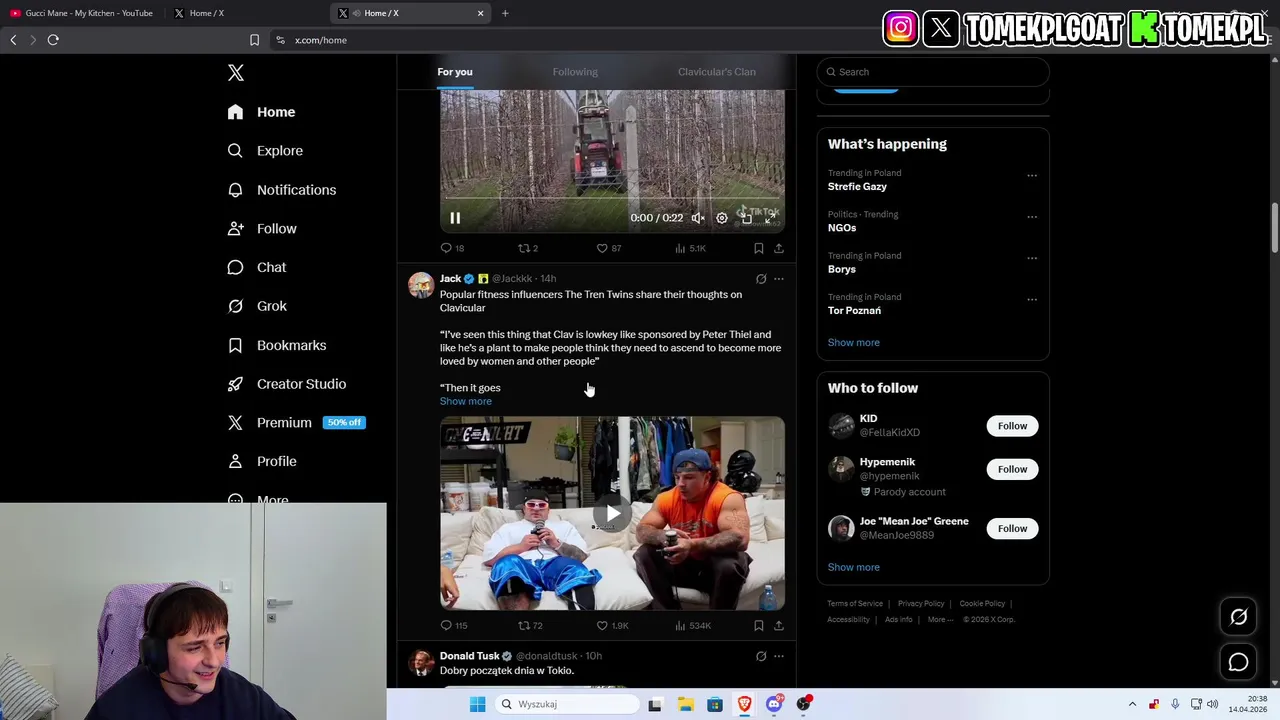Follow the Hypemenik account
Image resolution: width=1280 pixels, height=720 pixels.
pos(1012,469)
